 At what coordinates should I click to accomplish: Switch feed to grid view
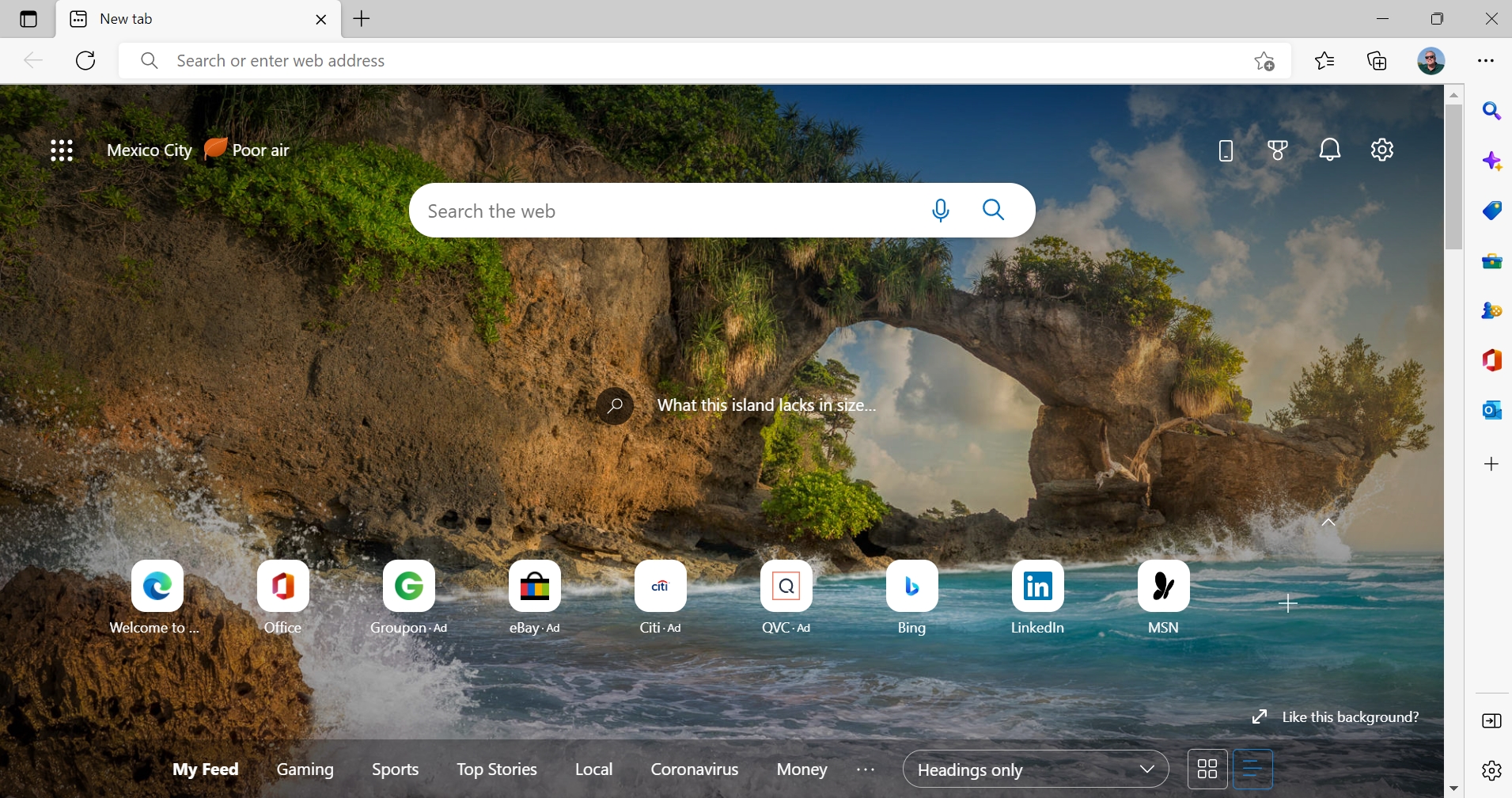tap(1207, 769)
